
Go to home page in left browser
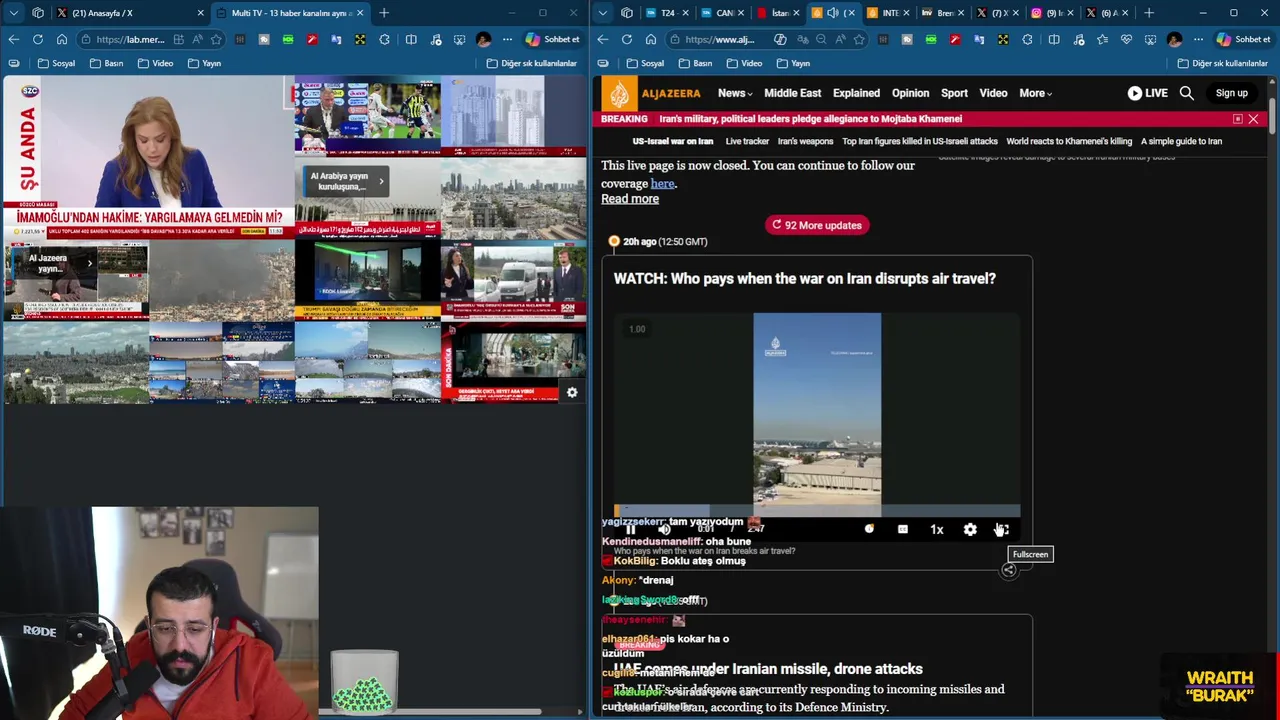pos(61,39)
